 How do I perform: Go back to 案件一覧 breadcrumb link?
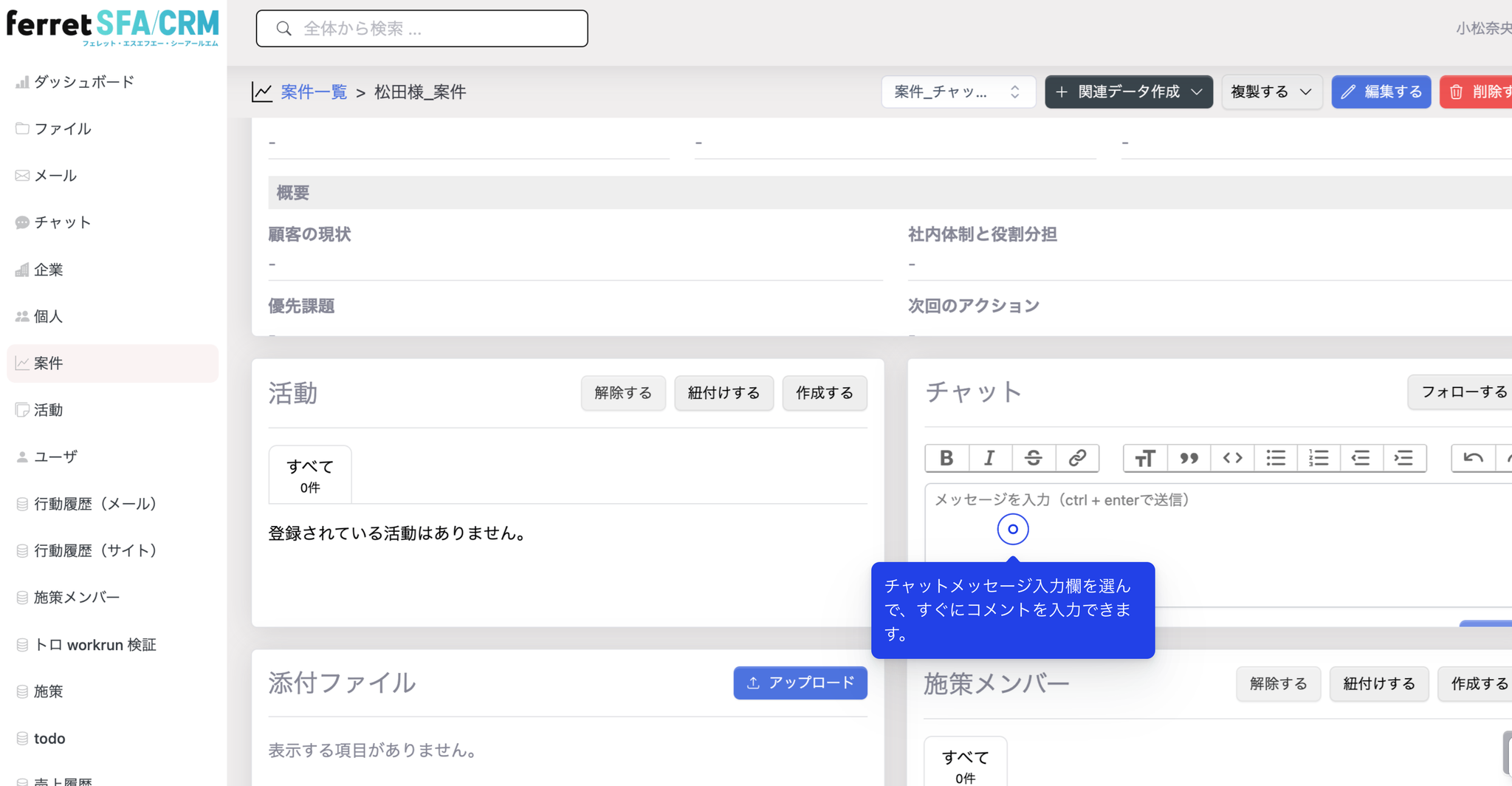[314, 92]
